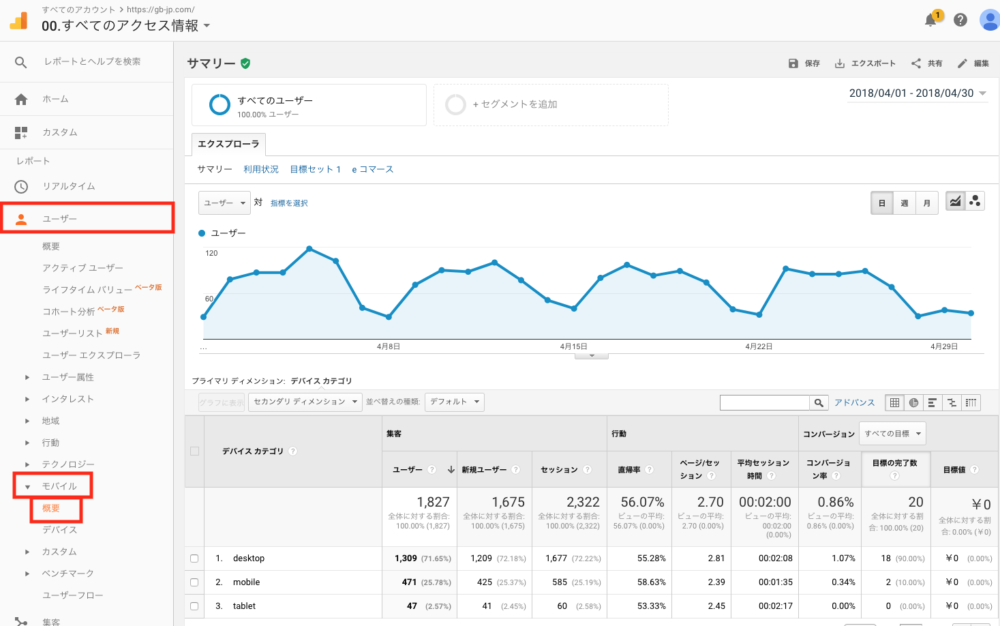Screen dimensions: 1000x626
Task: Switch to the e-commerce tab
Action: coord(372,169)
